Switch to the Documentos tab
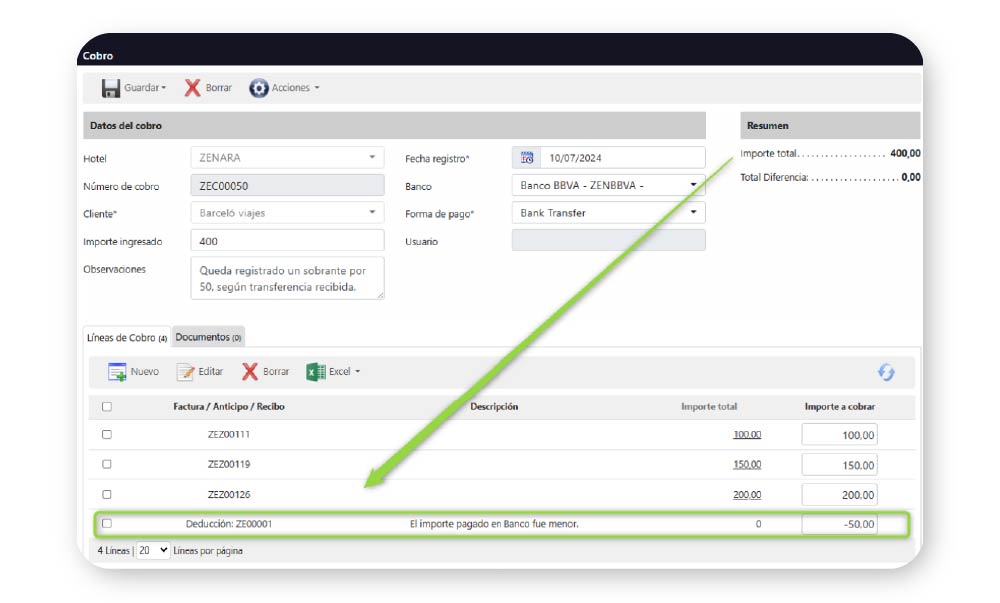Screen dimensions: 1000x603 pos(208,338)
